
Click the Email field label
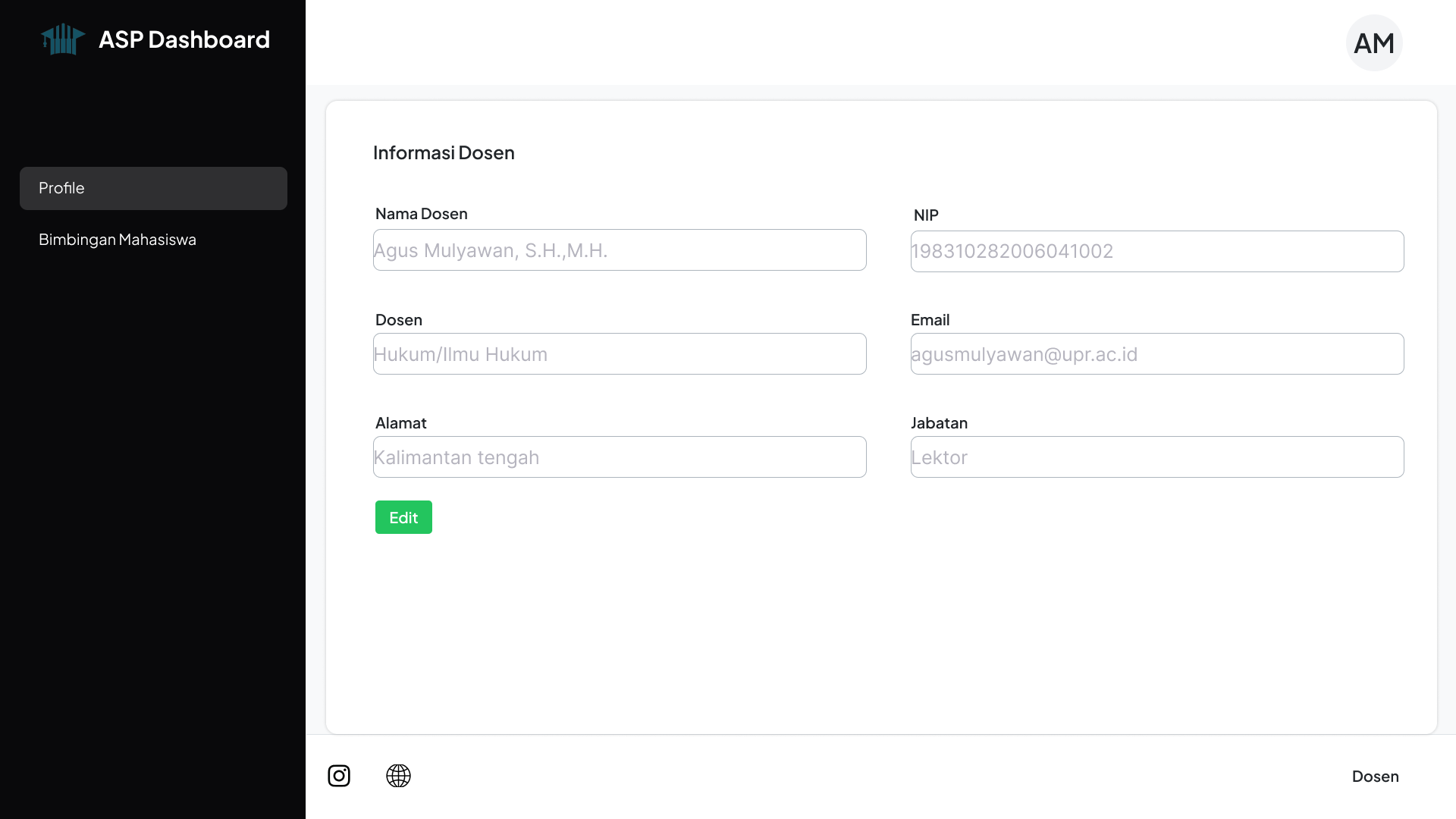pos(930,320)
